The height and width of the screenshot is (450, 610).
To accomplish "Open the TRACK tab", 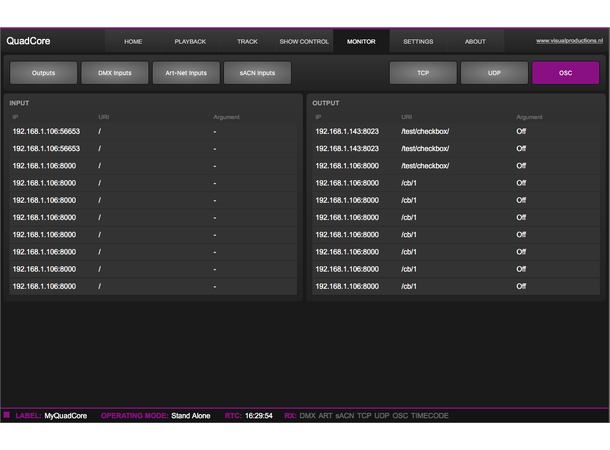I will click(x=247, y=42).
